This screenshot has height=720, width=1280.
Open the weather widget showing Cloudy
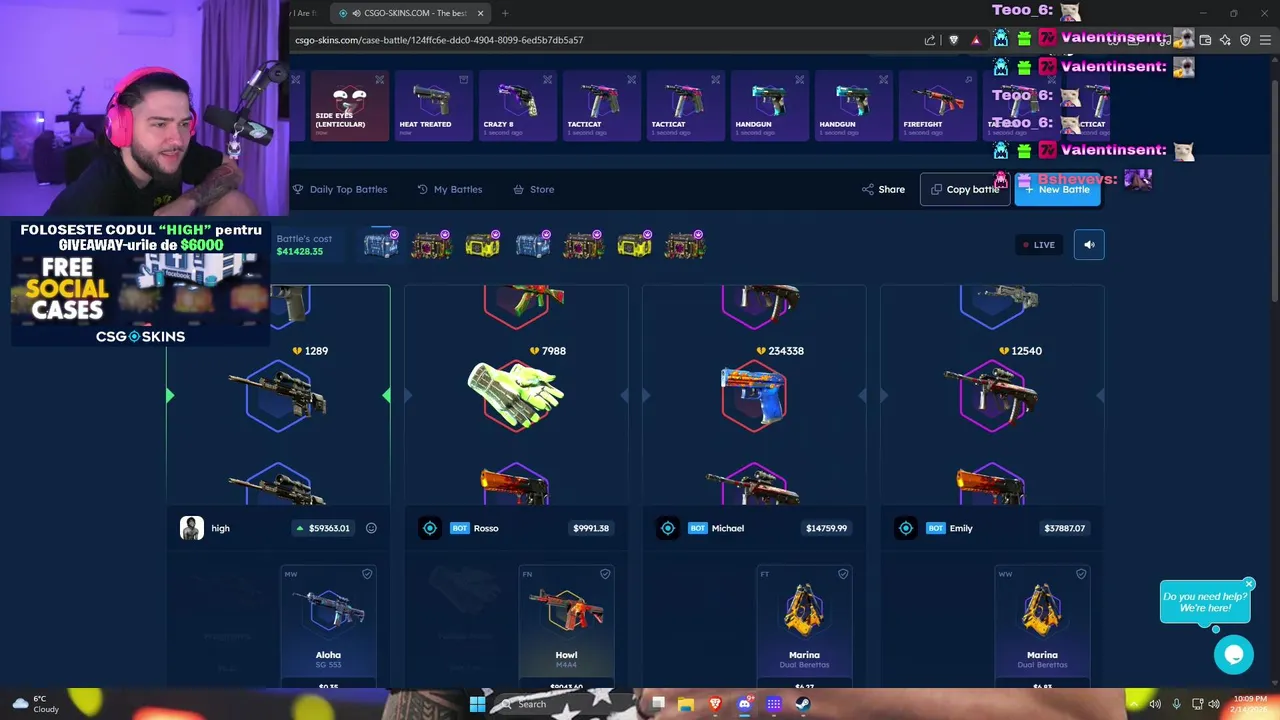[x=36, y=704]
